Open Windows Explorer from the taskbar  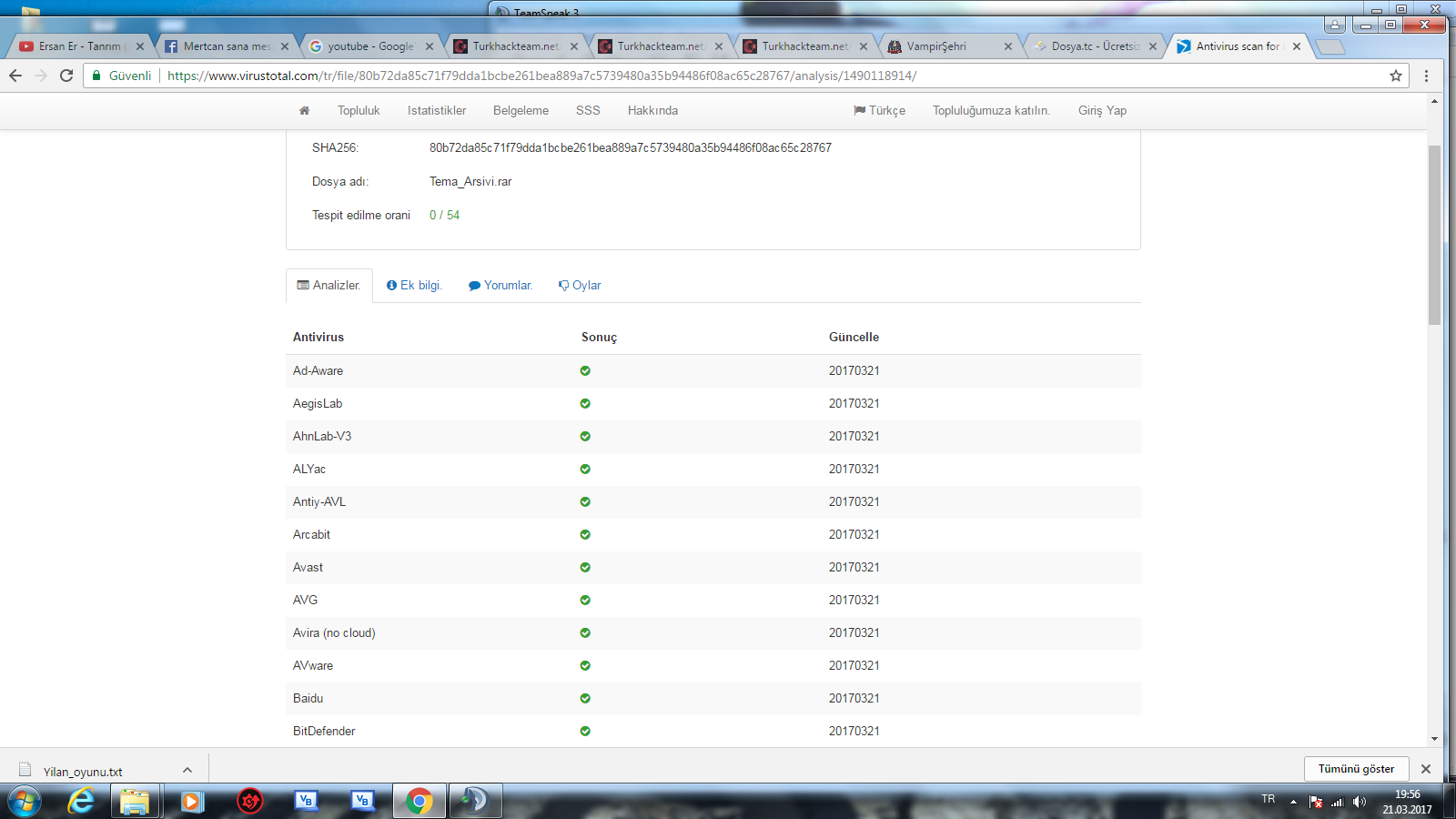pos(136,801)
